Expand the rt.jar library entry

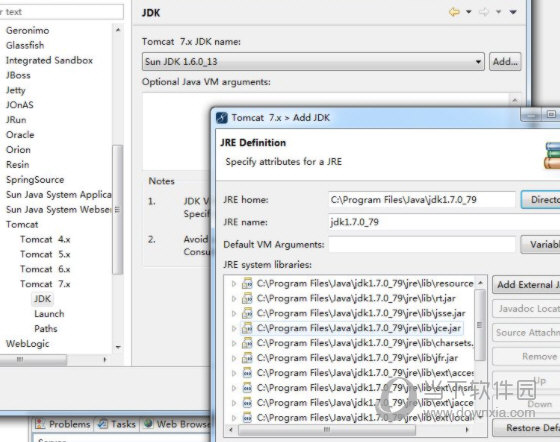pos(234,298)
